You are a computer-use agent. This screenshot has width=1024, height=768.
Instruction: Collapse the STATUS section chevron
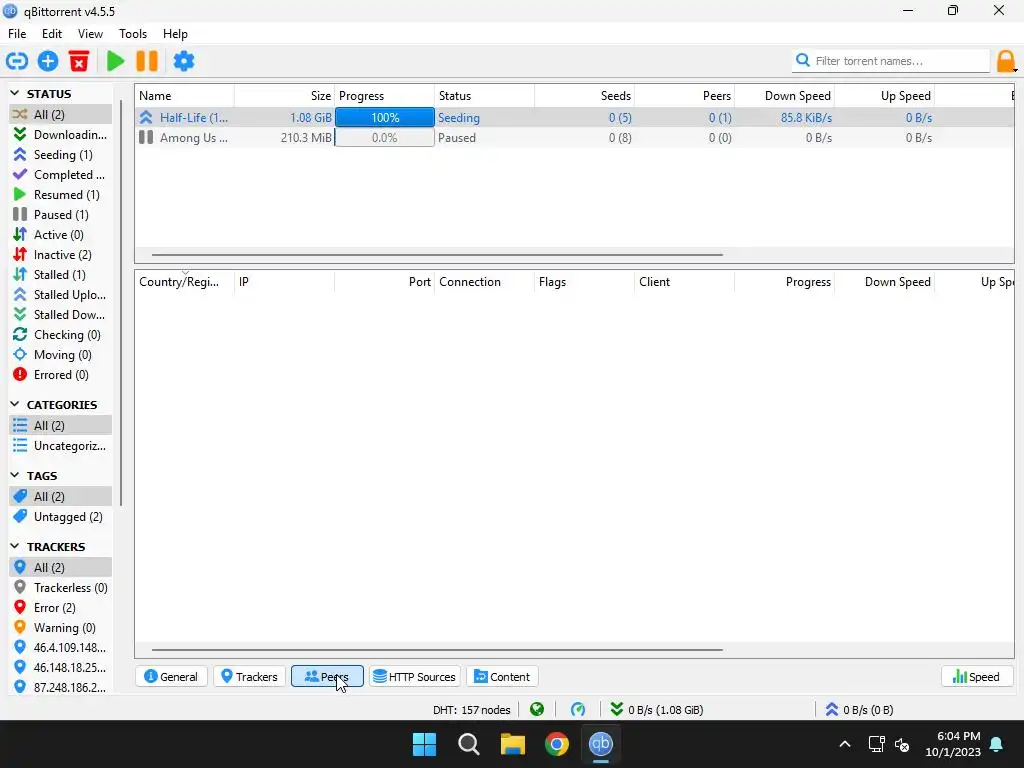15,94
